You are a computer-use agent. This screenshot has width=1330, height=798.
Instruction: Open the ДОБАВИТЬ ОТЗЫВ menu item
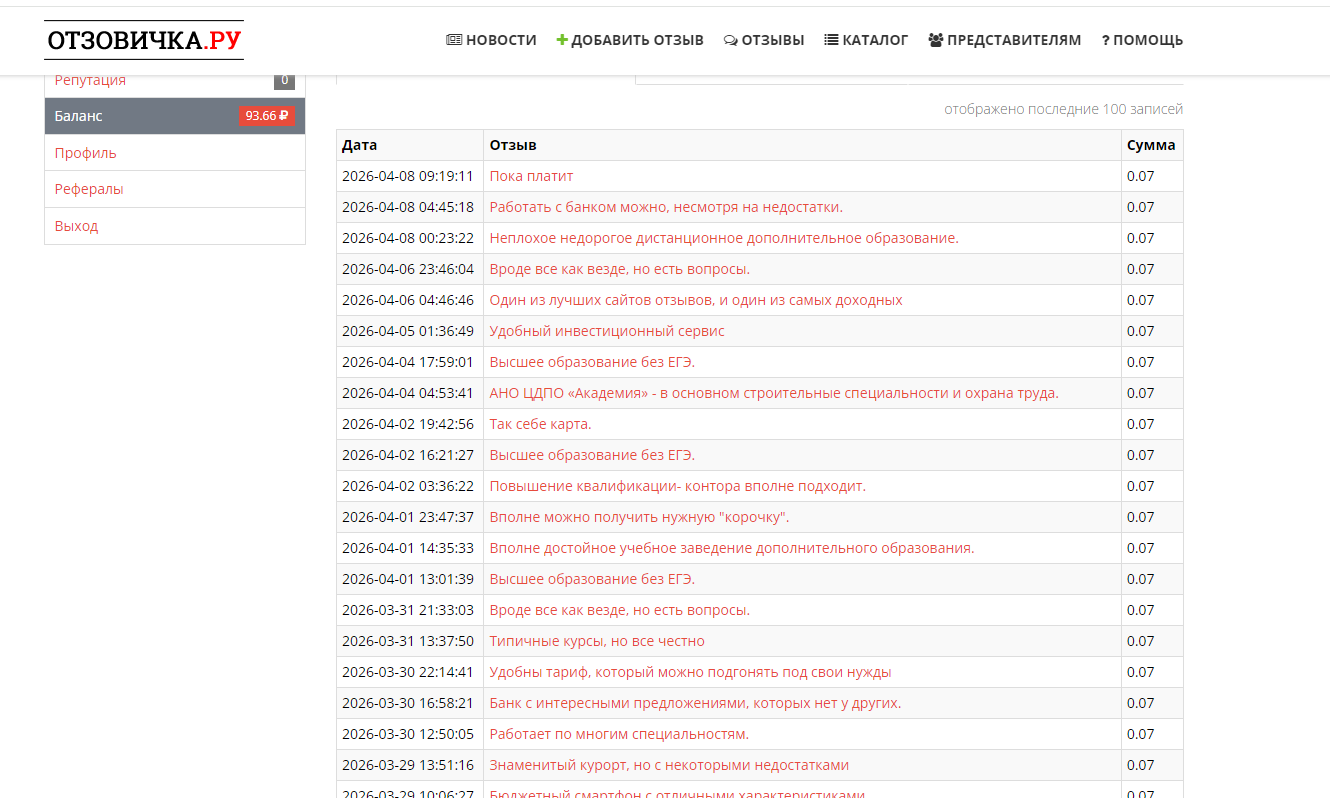point(630,40)
